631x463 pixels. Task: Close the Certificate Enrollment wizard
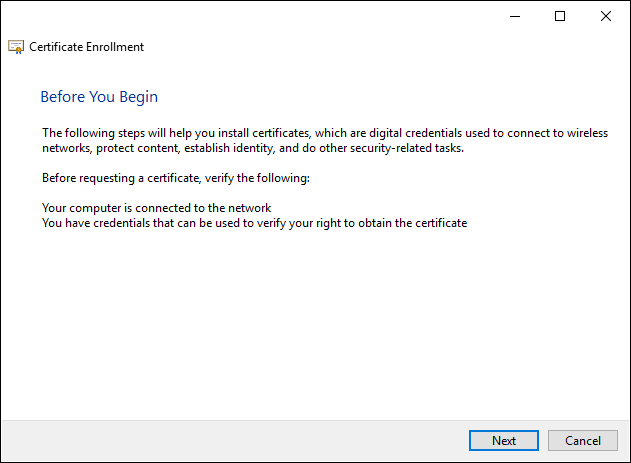(x=606, y=16)
